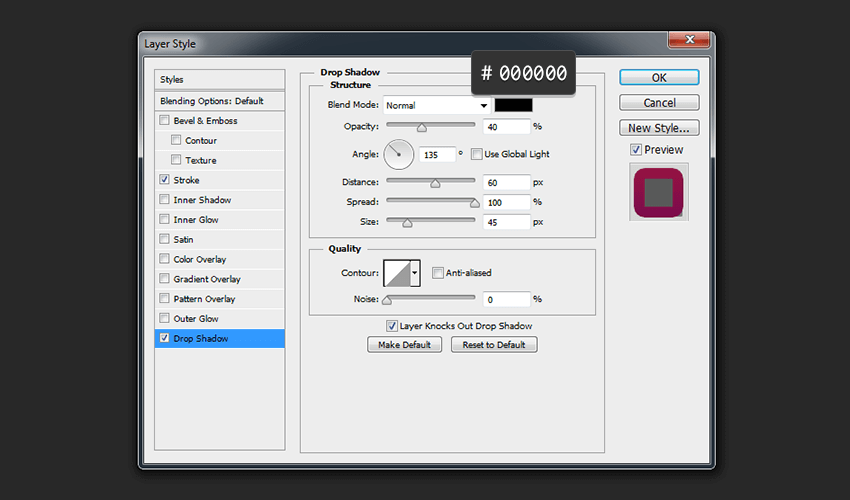
Task: Click the Angle dial control
Action: 398,154
